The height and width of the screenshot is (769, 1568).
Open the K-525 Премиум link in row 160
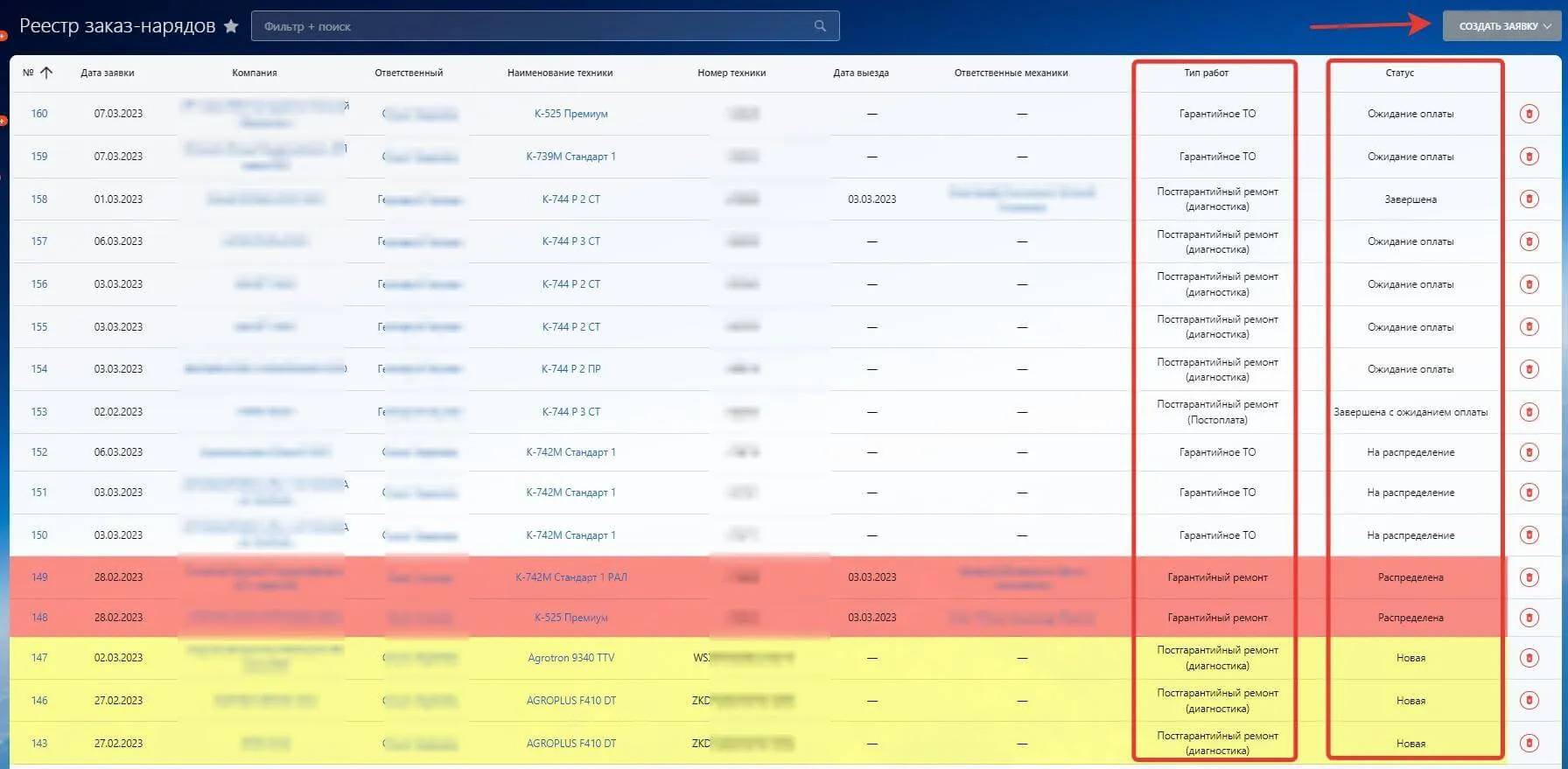point(570,114)
